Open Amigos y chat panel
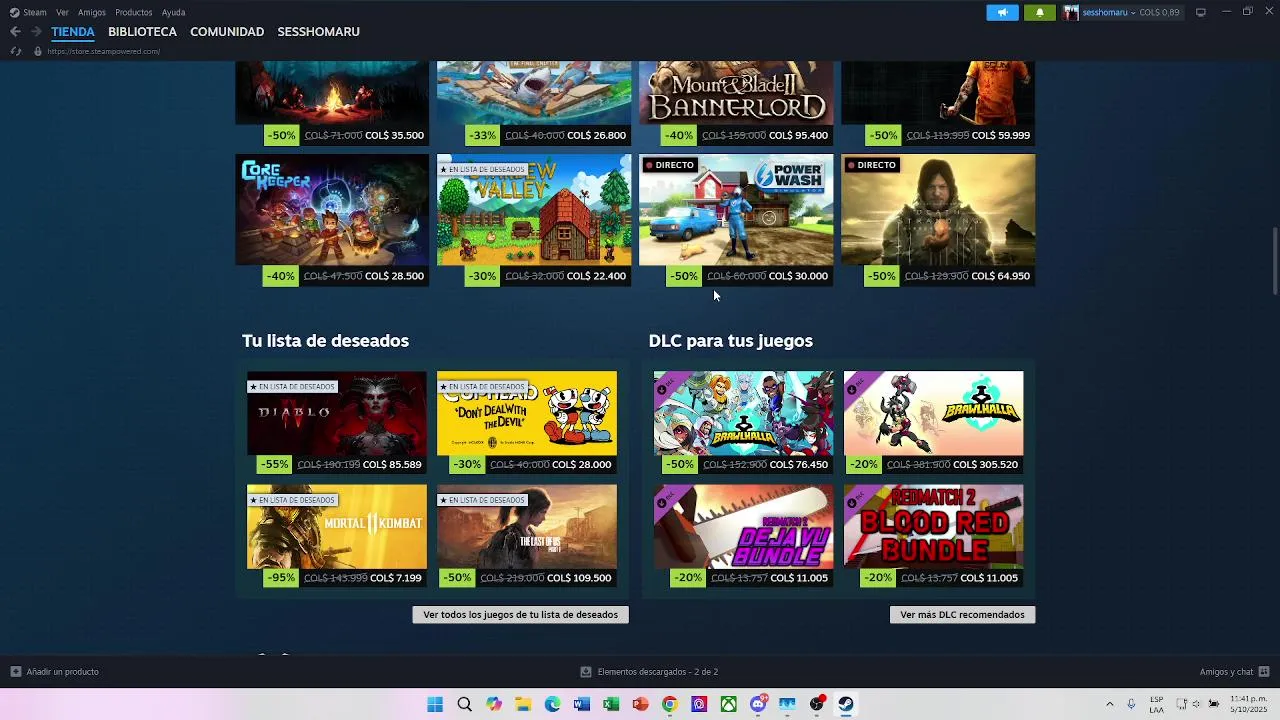The height and width of the screenshot is (720, 1280). (x=1234, y=672)
